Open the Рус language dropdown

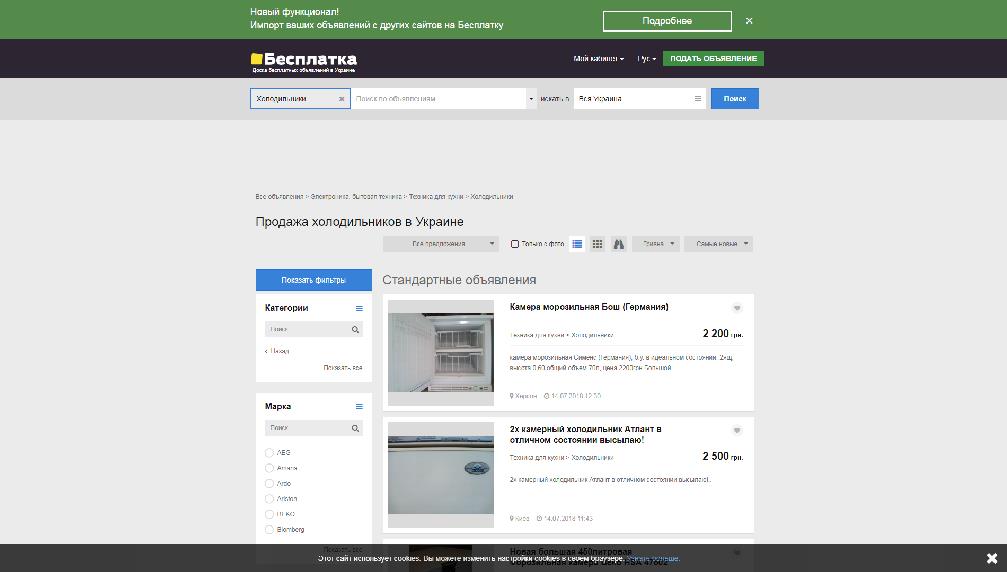pos(647,58)
